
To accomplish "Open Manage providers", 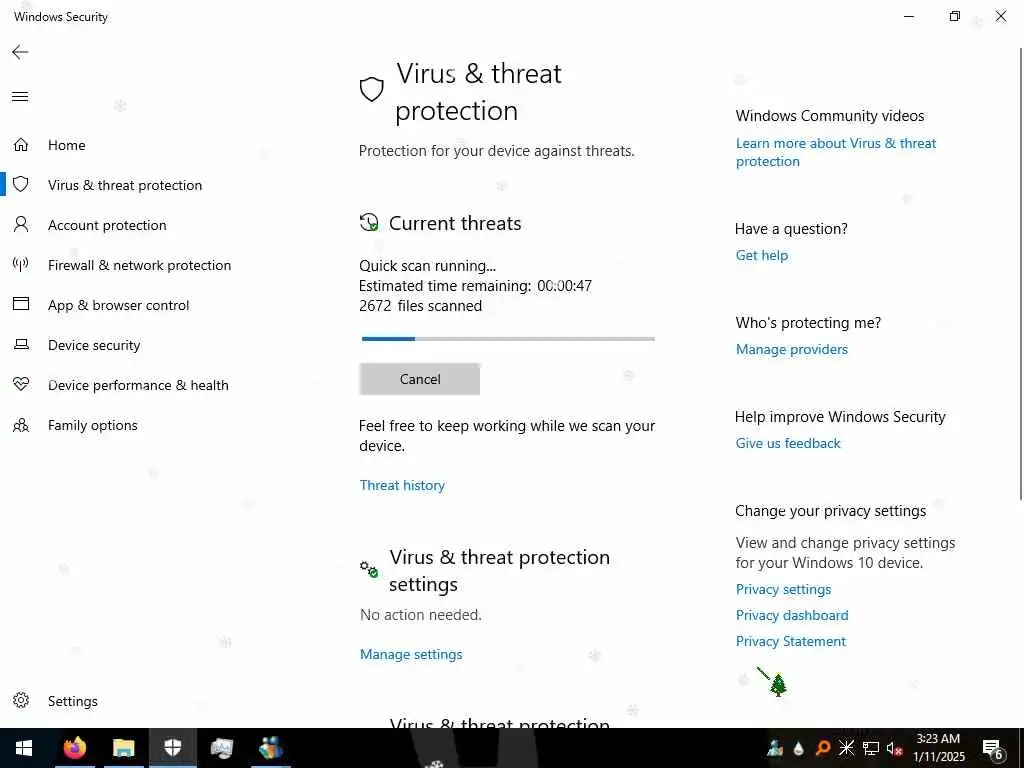I will pyautogui.click(x=792, y=349).
